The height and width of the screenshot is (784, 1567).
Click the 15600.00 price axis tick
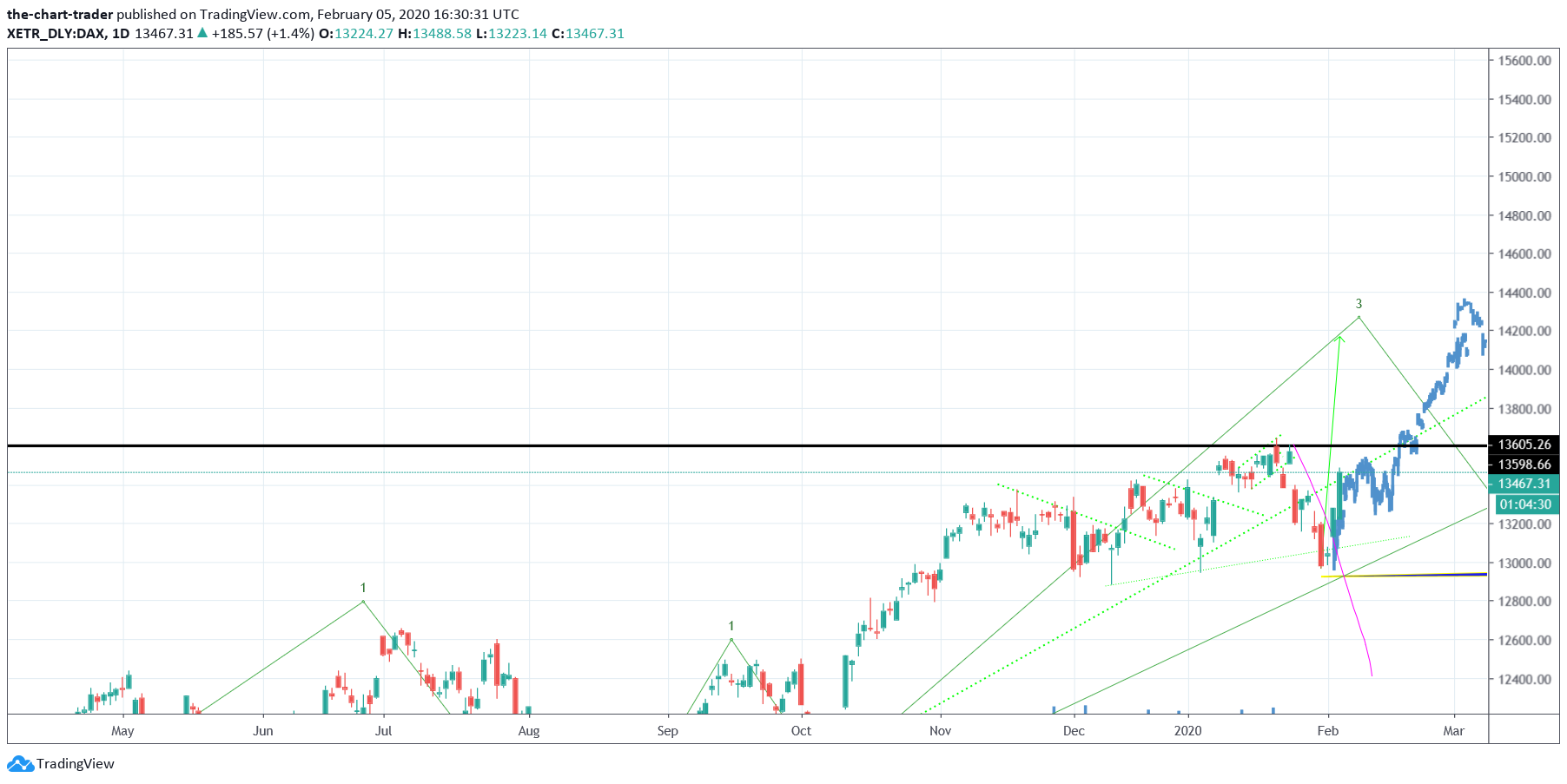point(1524,61)
